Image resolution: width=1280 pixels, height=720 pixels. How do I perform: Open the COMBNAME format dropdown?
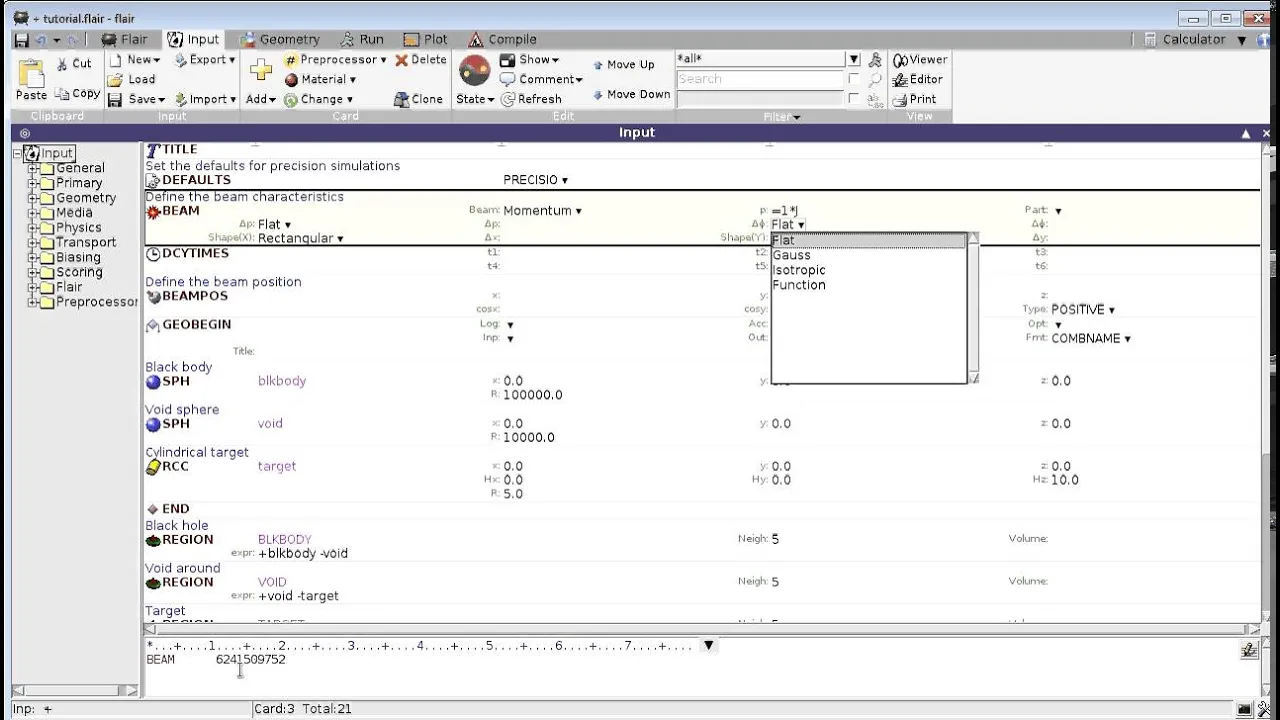[1090, 339]
